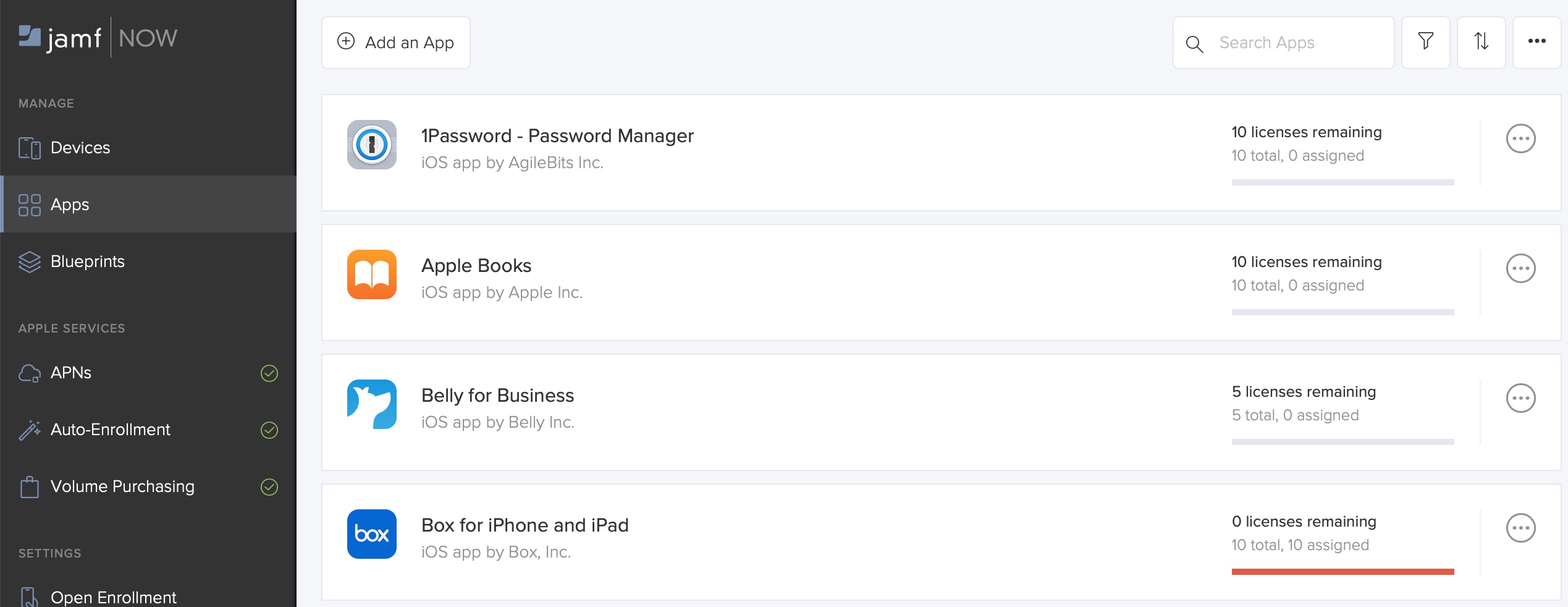Click the green checkmark beside Volume Purchasing
1568x607 pixels.
[270, 486]
